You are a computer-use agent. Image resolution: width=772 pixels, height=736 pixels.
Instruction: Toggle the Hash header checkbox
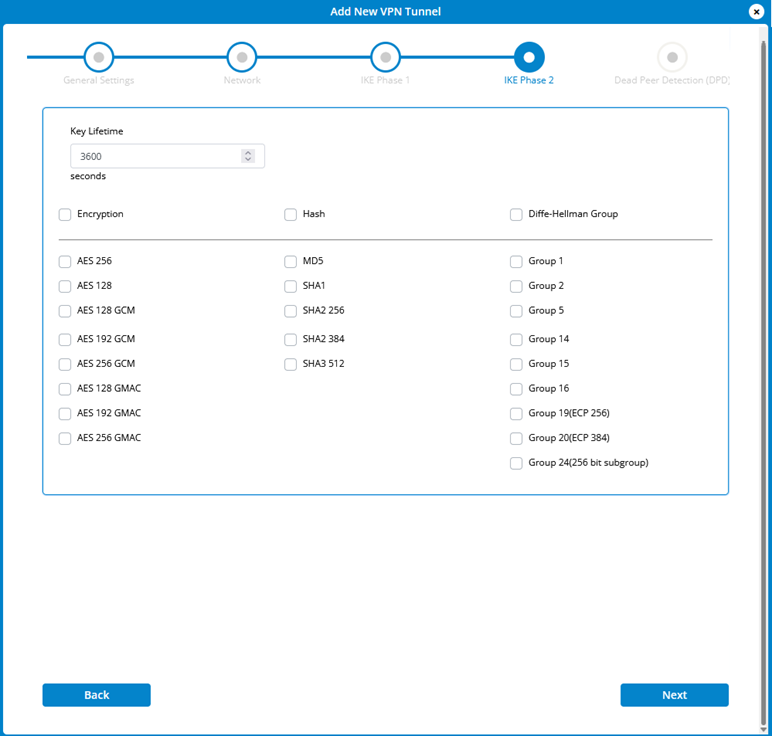point(291,214)
